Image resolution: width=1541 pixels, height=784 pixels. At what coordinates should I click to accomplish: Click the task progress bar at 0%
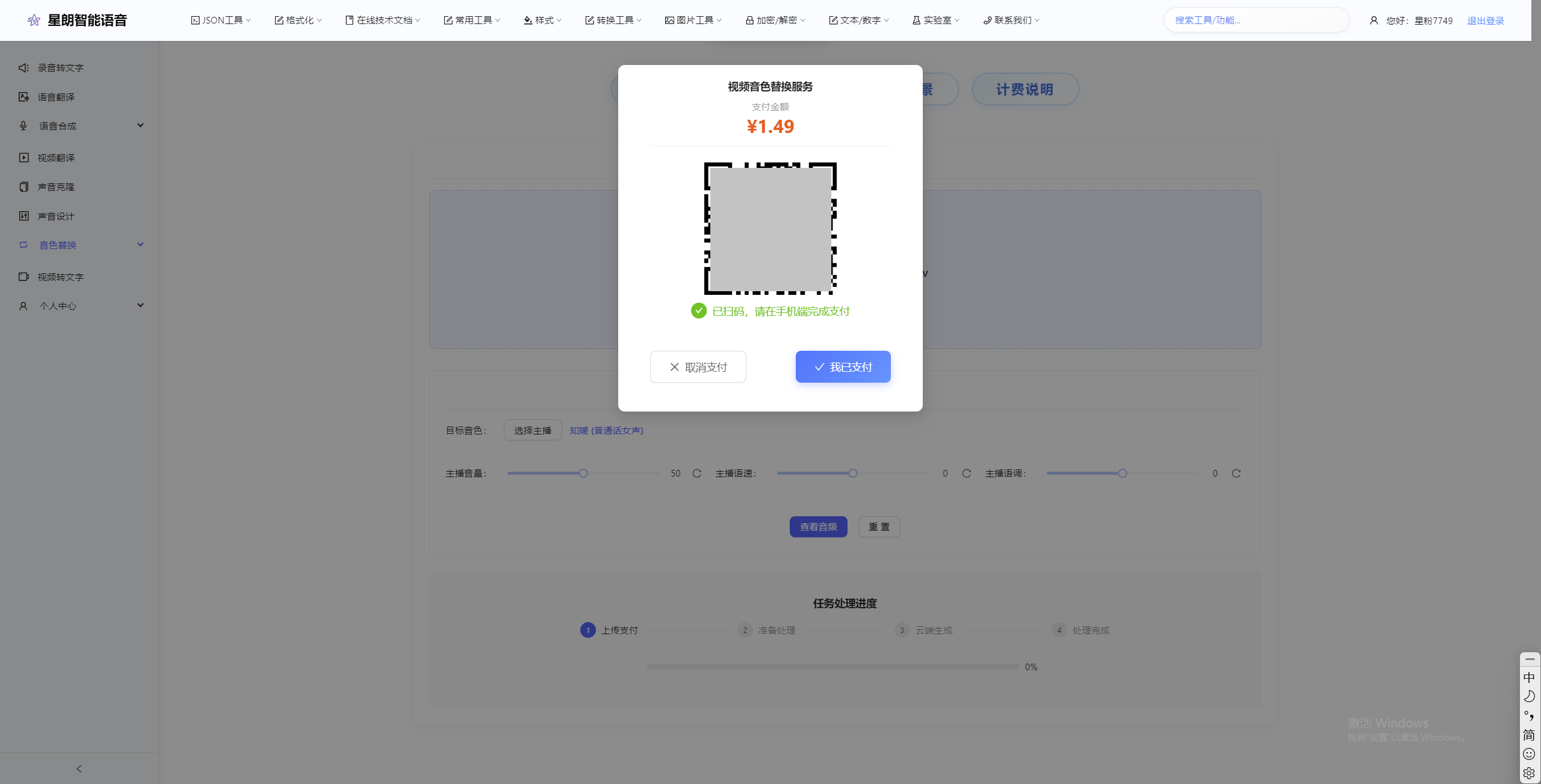coord(833,667)
